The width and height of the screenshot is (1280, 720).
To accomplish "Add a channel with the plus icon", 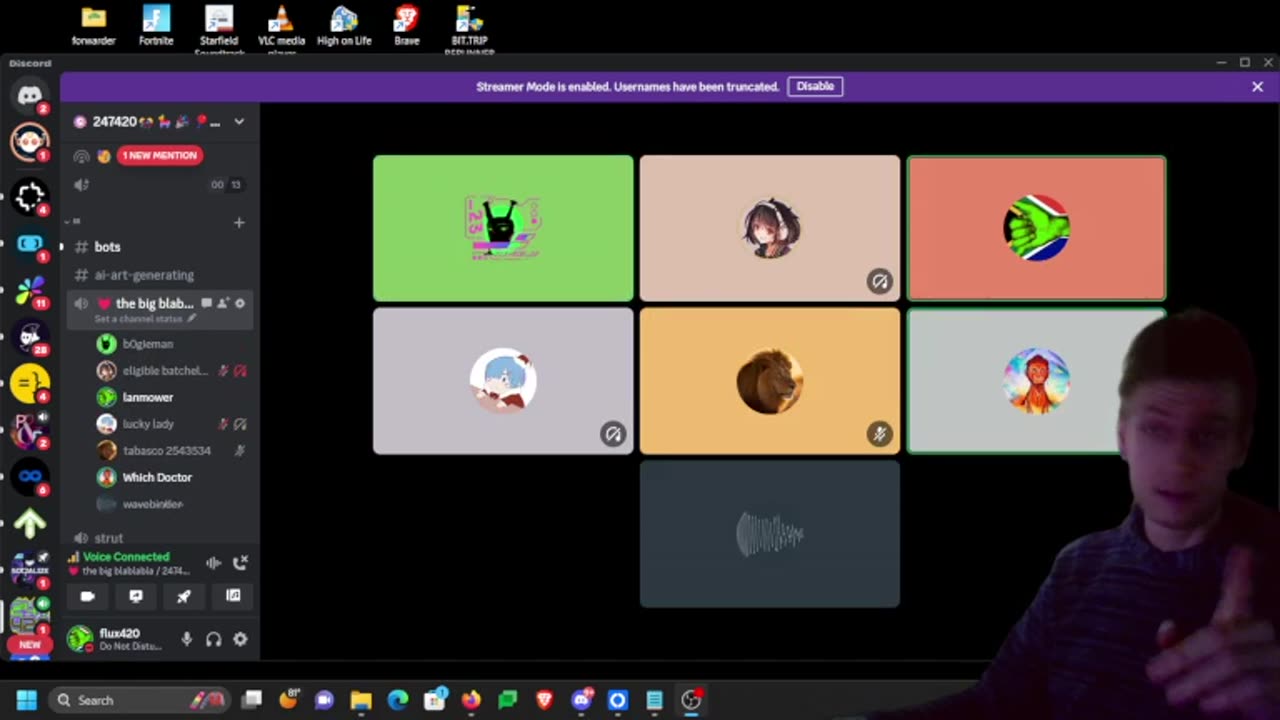I will pos(239,222).
